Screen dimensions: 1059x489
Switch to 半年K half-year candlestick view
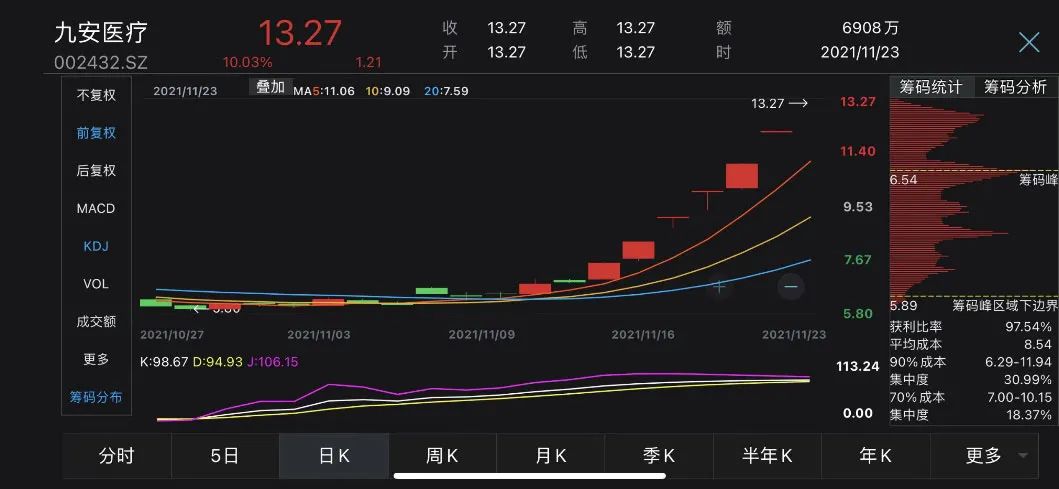(x=767, y=456)
